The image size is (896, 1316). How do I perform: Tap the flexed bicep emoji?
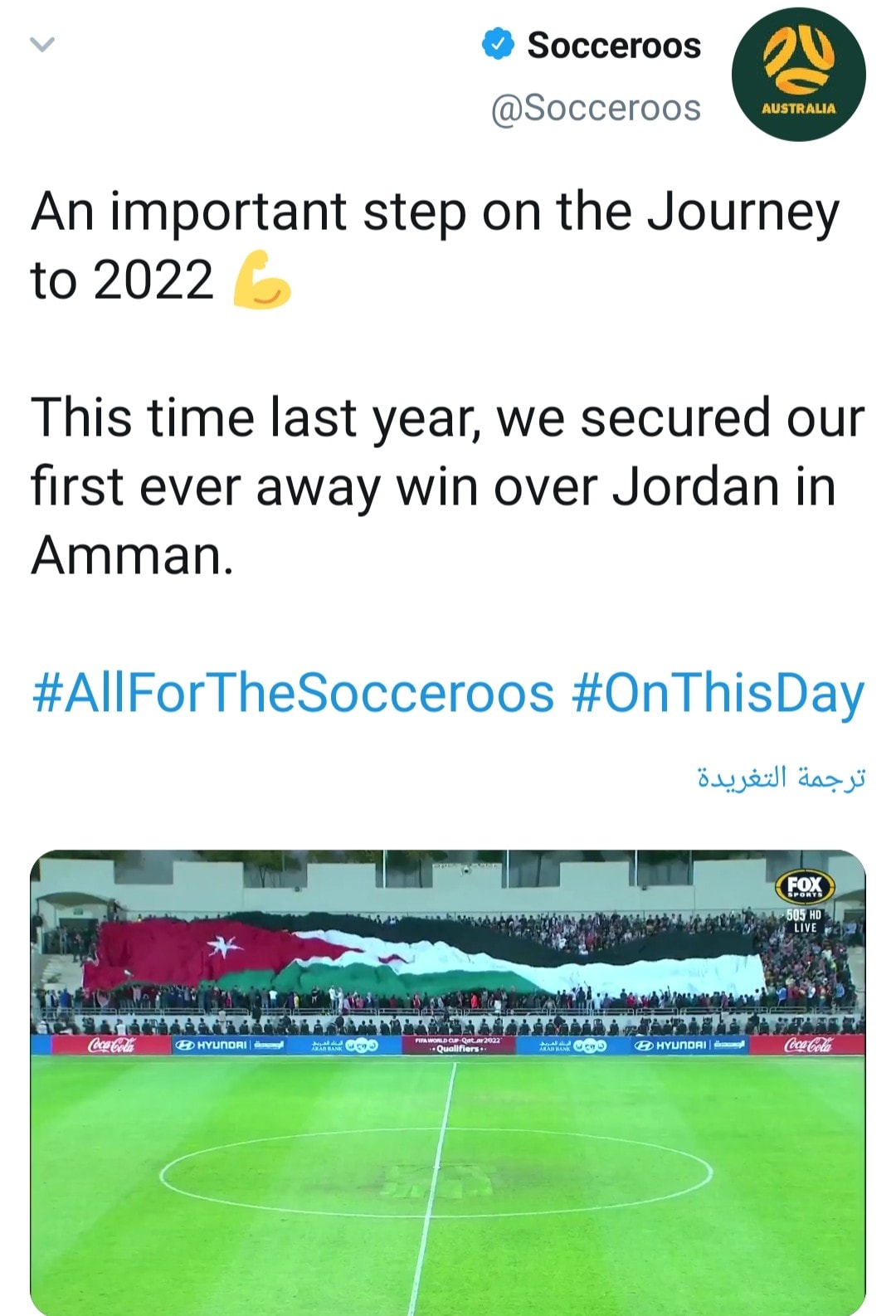261,279
